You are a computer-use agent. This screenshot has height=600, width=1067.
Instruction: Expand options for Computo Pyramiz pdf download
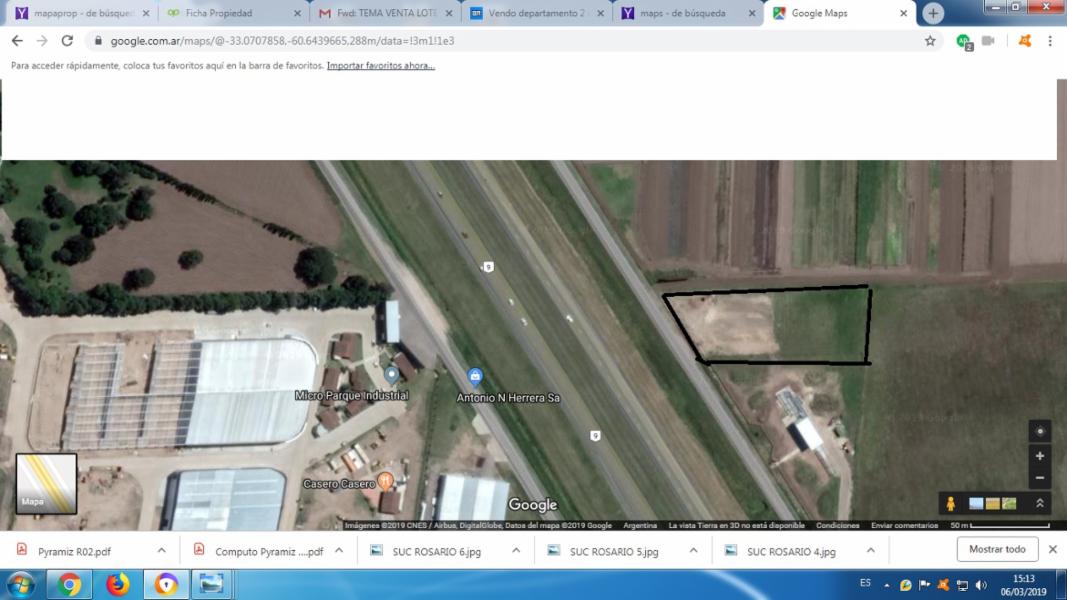pos(339,550)
